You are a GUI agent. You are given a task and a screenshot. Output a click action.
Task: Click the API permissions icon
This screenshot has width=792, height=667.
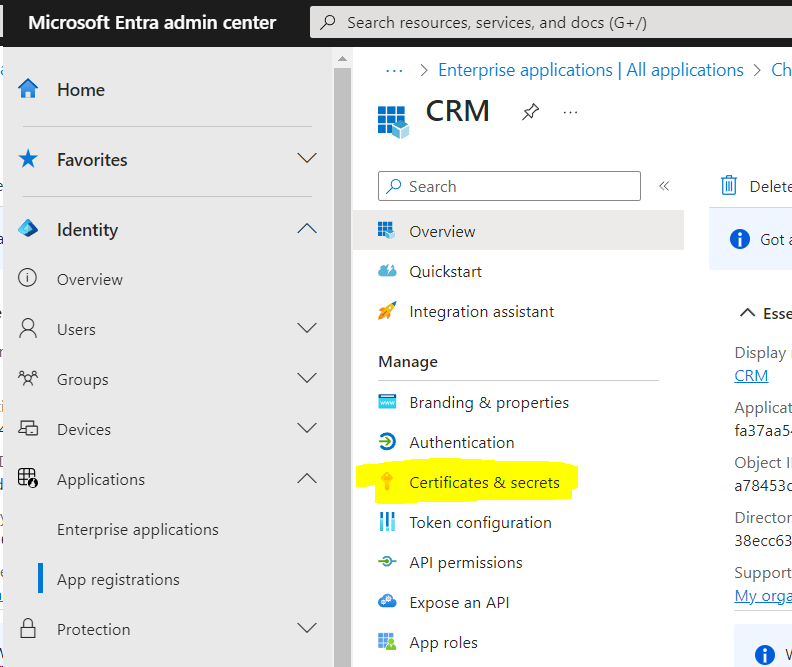click(387, 561)
